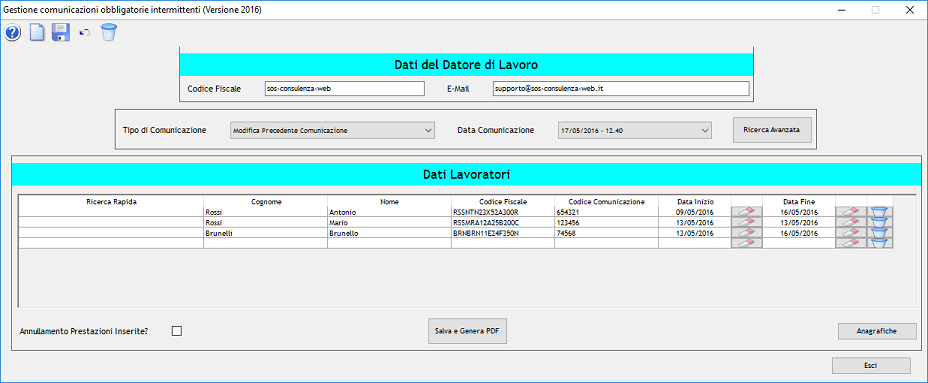Delete the Rossi Antonio row
This screenshot has width=928, height=383.
pyautogui.click(x=880, y=212)
